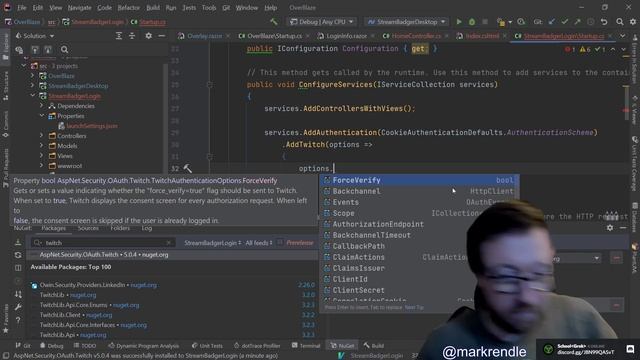Viewport: 640px width, 360px height.
Task: Click the NuGet search field containing twitch
Action: coord(103,242)
